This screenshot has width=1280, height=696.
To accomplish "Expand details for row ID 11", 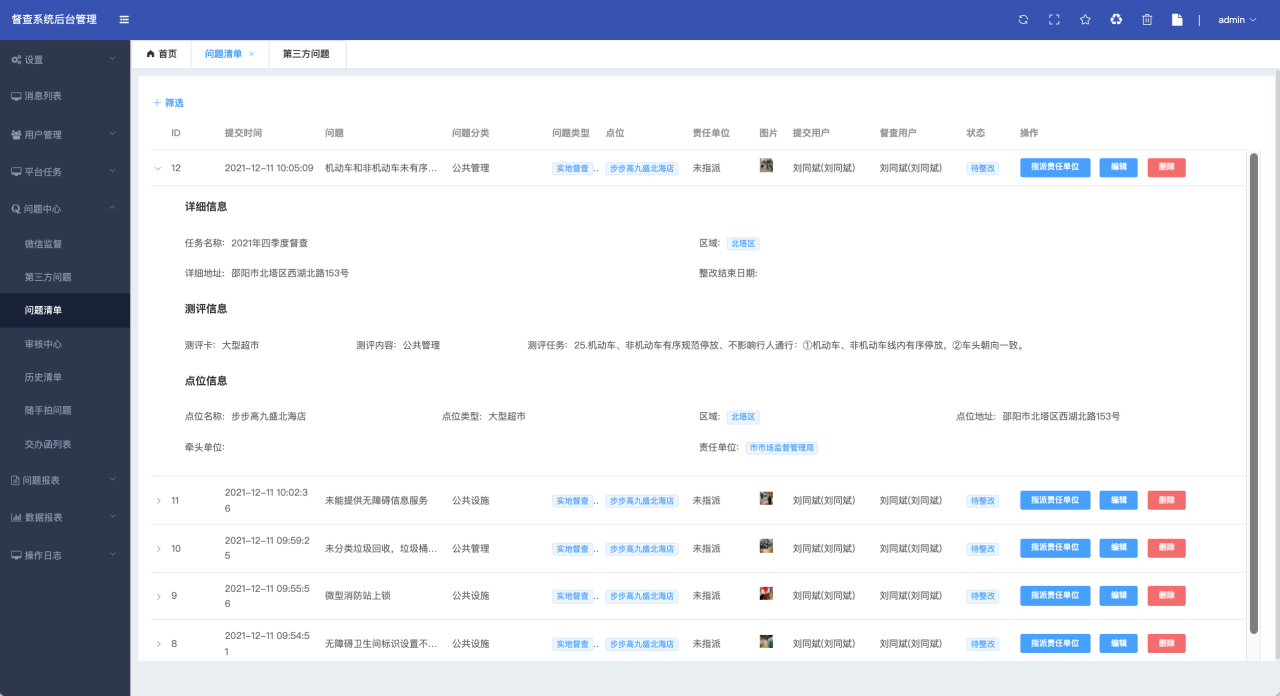I will click(x=158, y=500).
